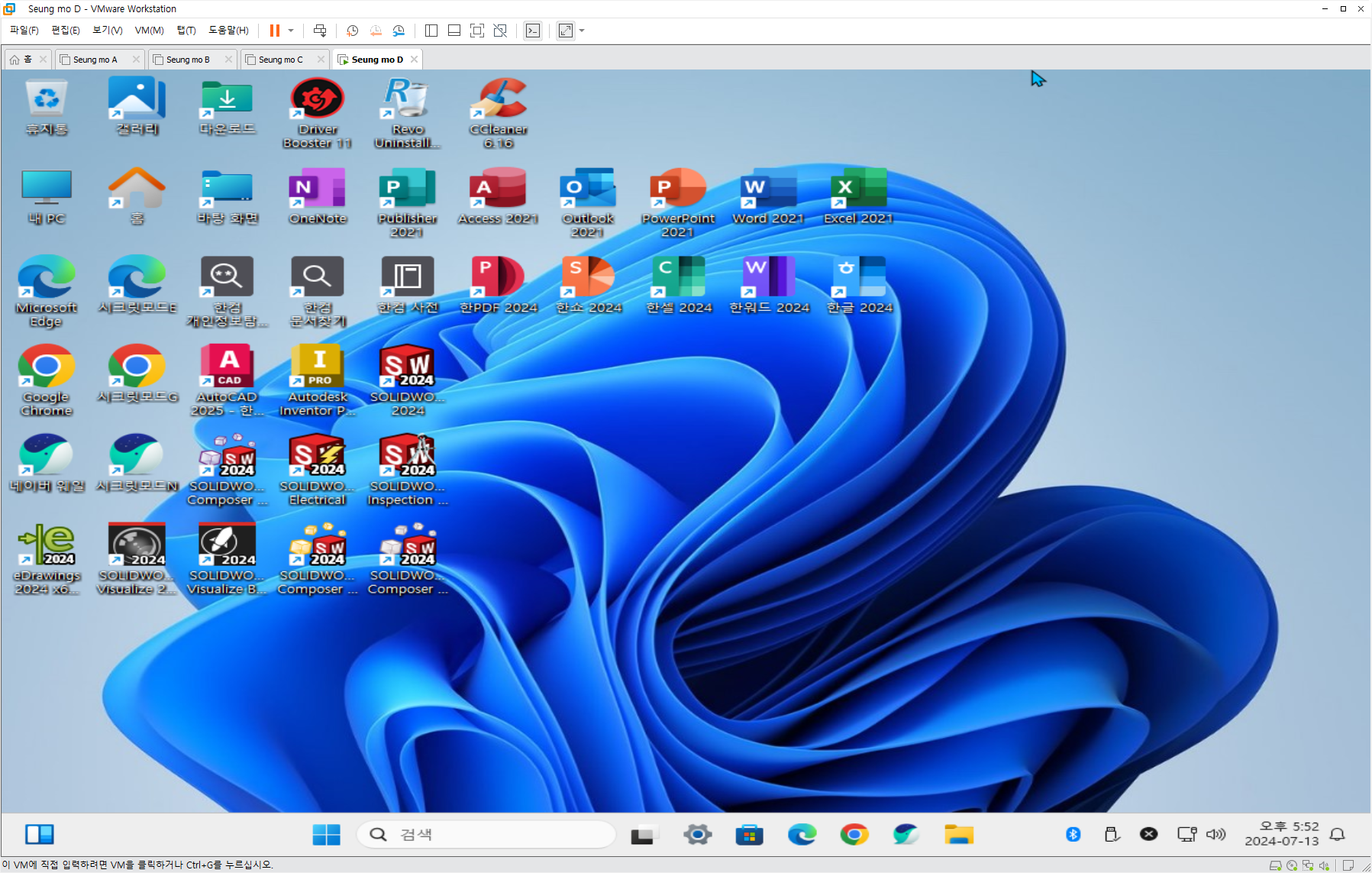The width and height of the screenshot is (1372, 873).
Task: Select the Outlook 2021 shortcut
Action: point(588,202)
